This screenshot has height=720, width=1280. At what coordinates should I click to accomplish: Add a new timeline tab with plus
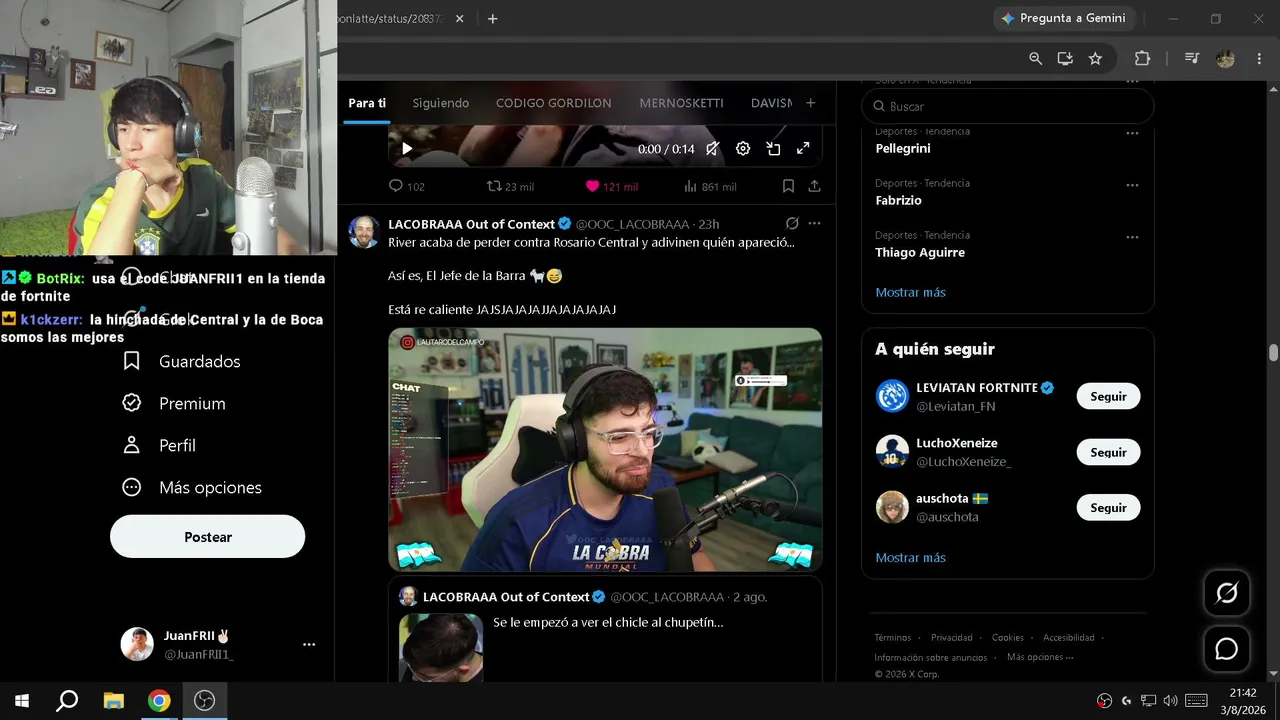810,103
